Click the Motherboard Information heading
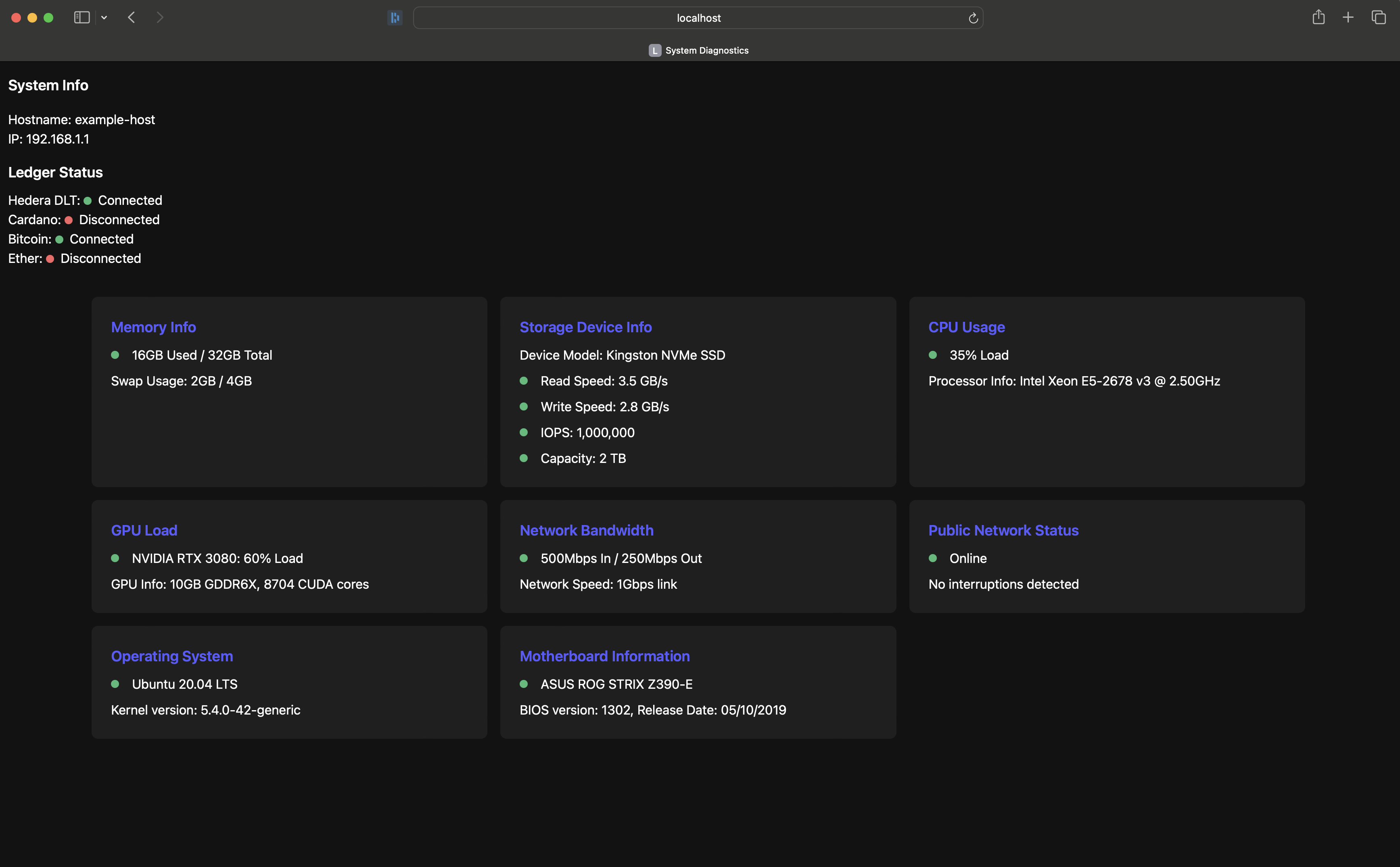The image size is (1400, 867). pyautogui.click(x=604, y=656)
